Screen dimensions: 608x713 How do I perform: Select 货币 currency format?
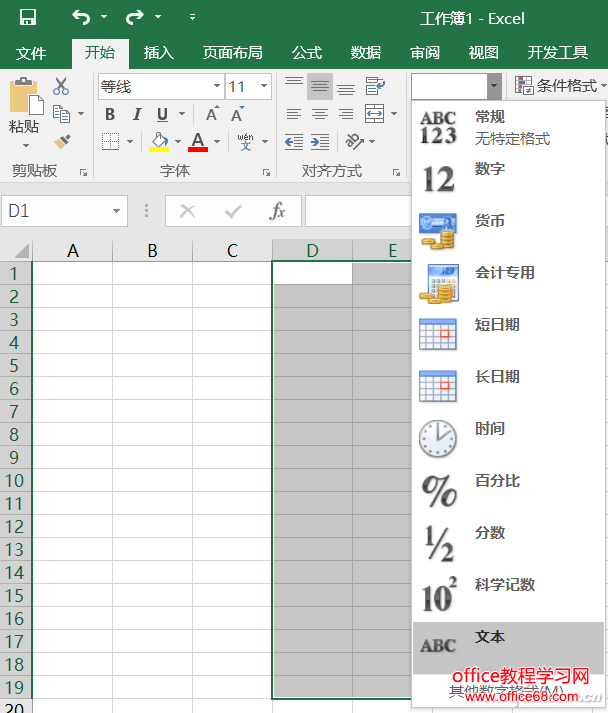508,231
